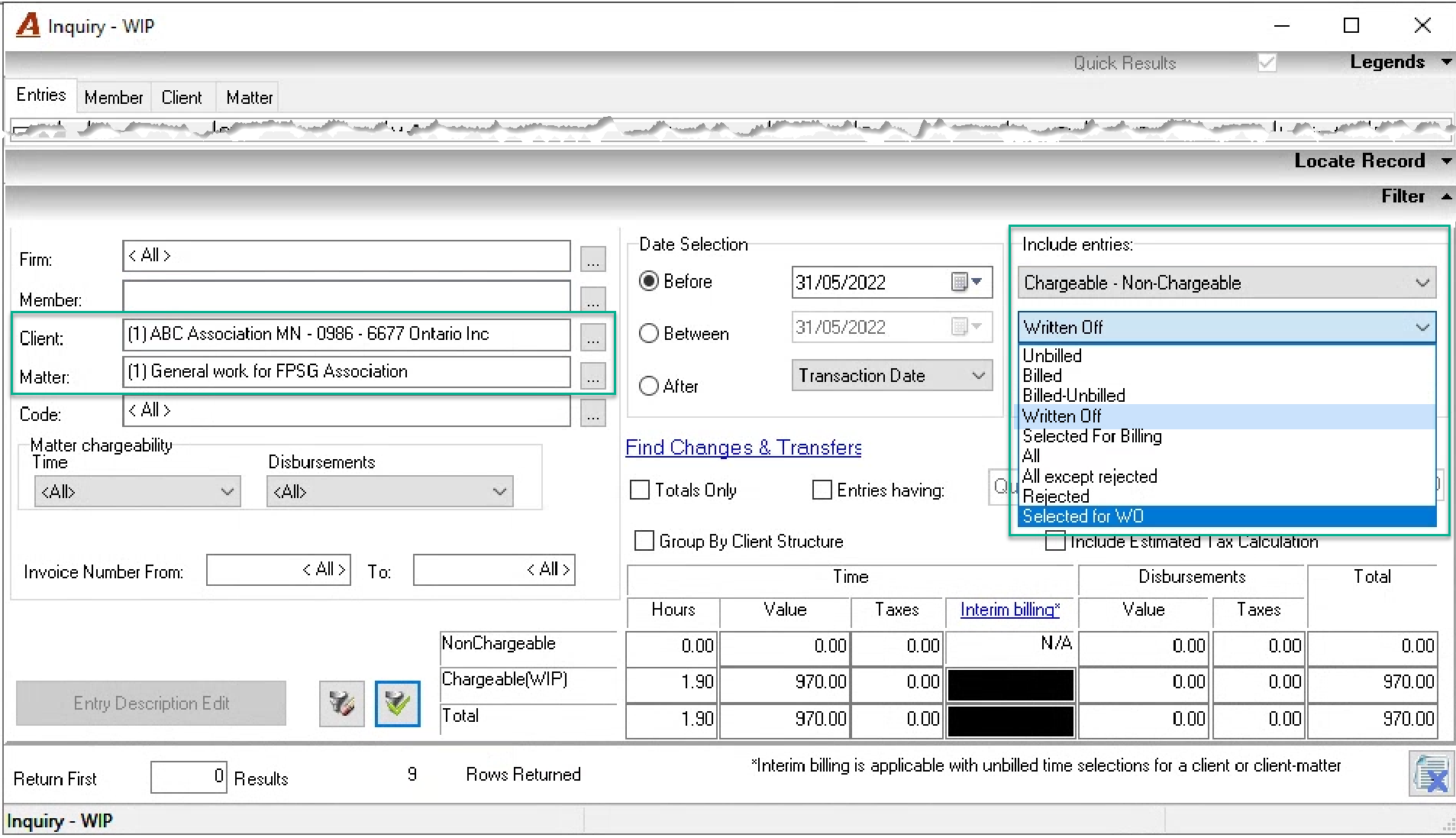Open the calendar picker for the Before date
This screenshot has width=1456, height=838.
[x=967, y=282]
